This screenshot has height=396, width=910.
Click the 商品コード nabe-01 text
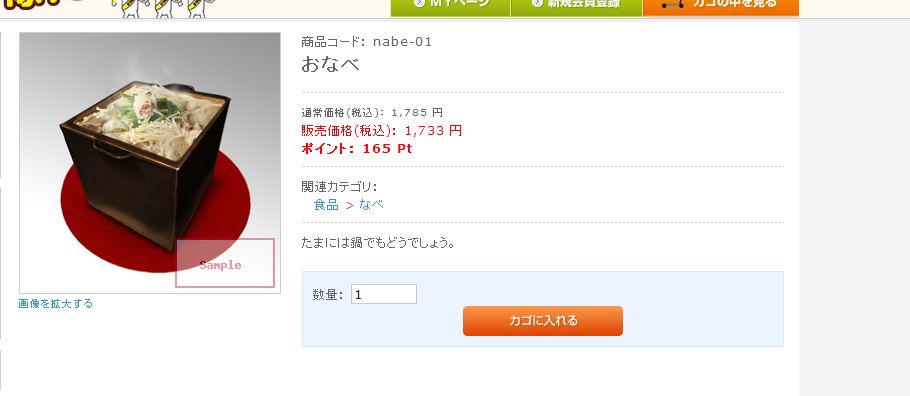coord(367,42)
